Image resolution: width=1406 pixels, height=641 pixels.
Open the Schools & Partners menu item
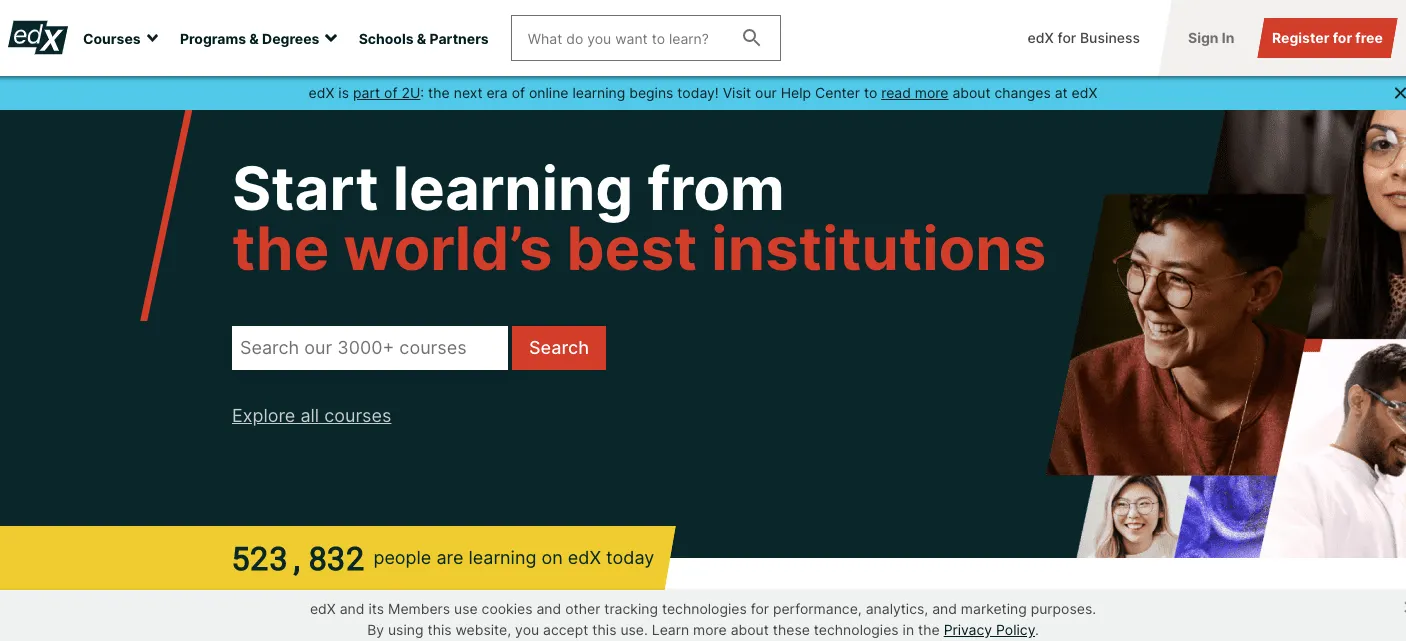(423, 39)
